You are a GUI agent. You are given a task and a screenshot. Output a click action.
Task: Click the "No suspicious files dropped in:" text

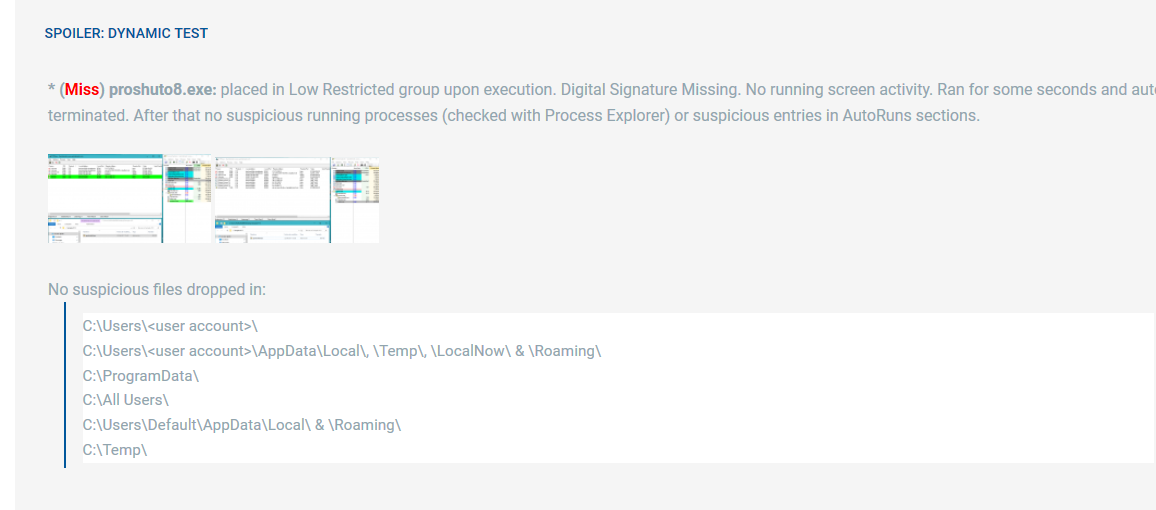[157, 290]
